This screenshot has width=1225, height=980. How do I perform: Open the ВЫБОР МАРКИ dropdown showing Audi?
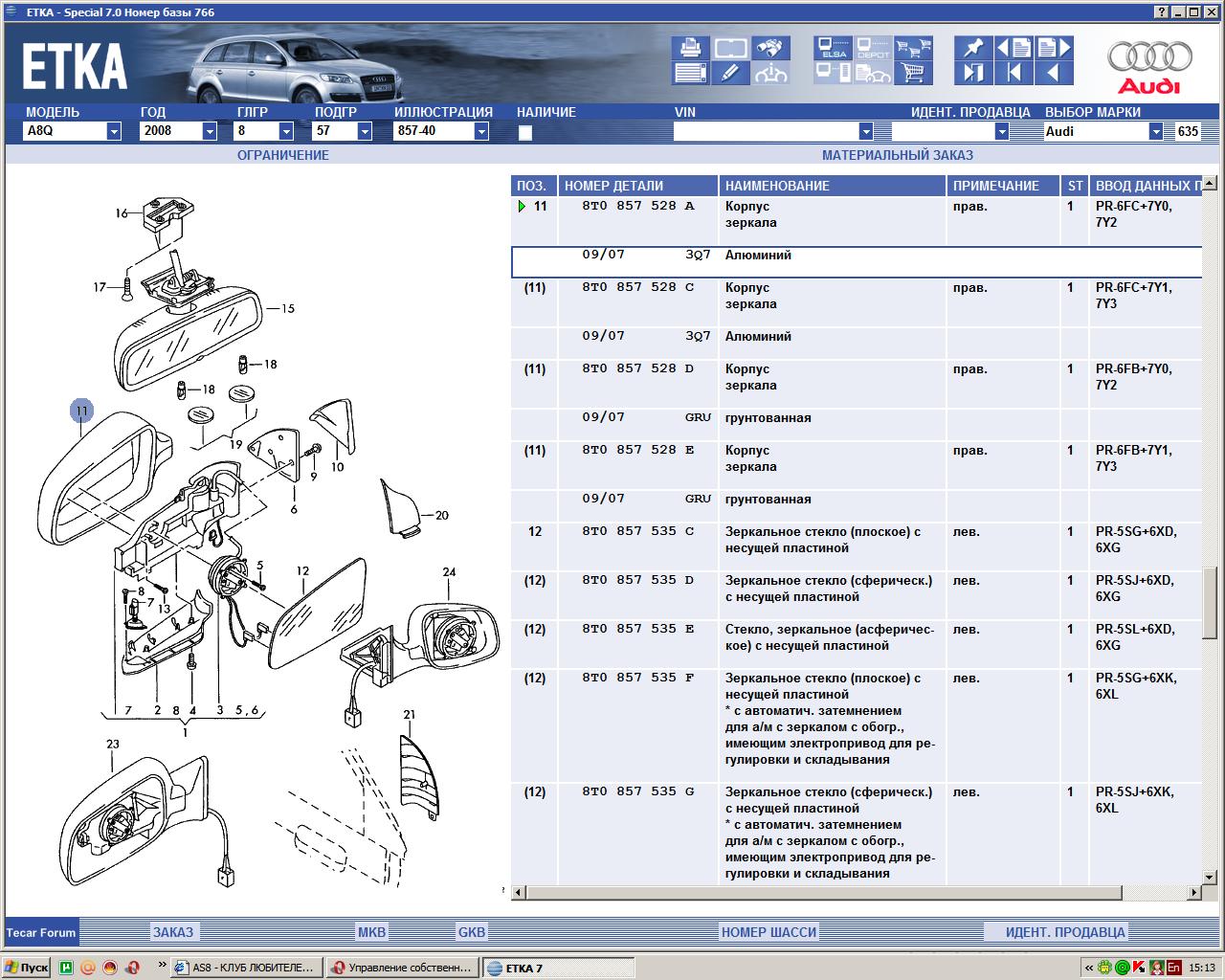pos(1155,131)
